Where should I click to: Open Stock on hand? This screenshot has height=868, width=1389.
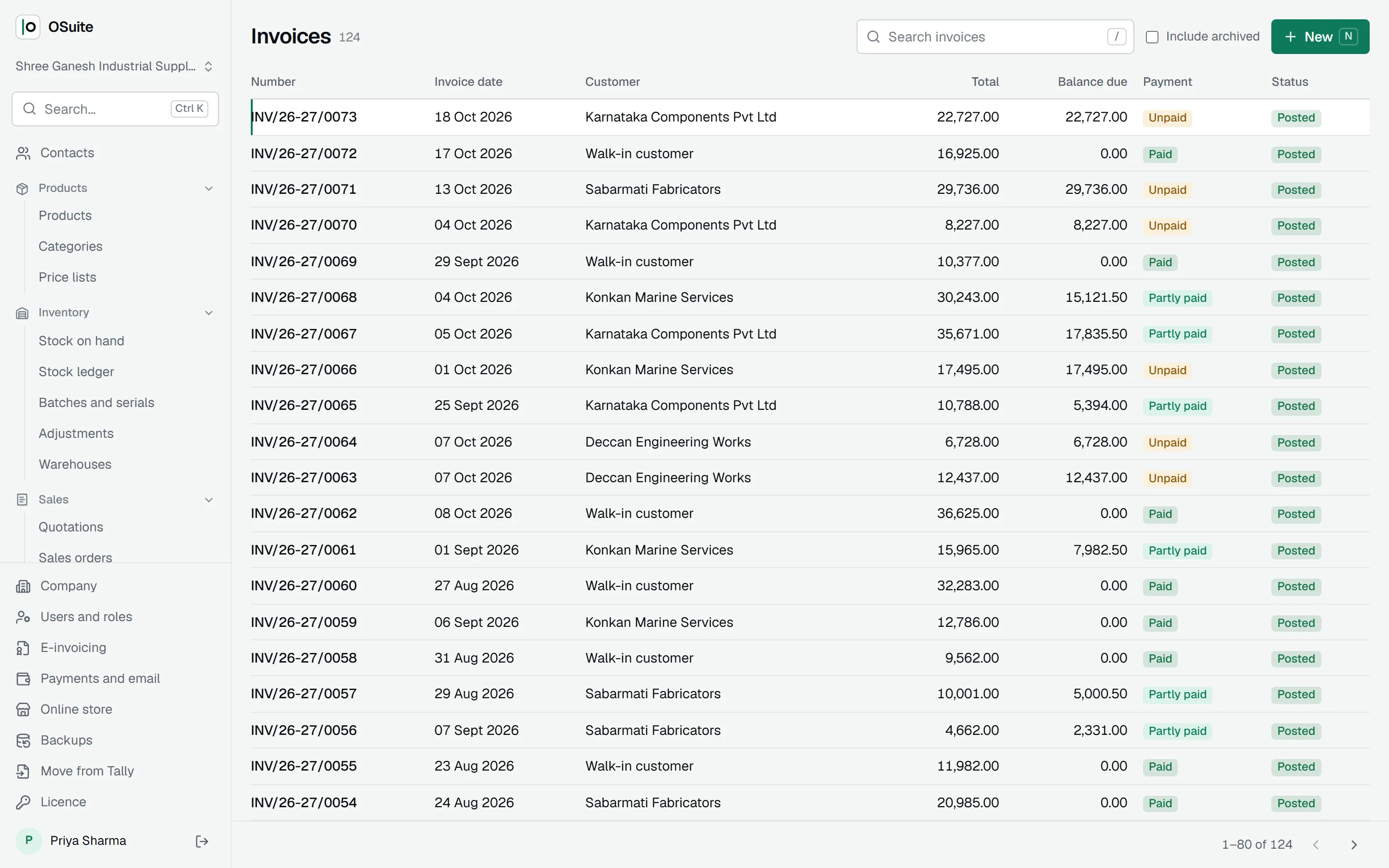(x=82, y=341)
